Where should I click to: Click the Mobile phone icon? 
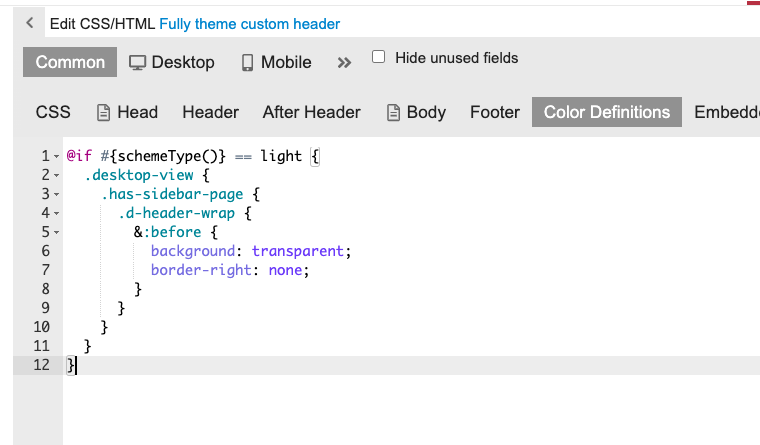(x=247, y=63)
